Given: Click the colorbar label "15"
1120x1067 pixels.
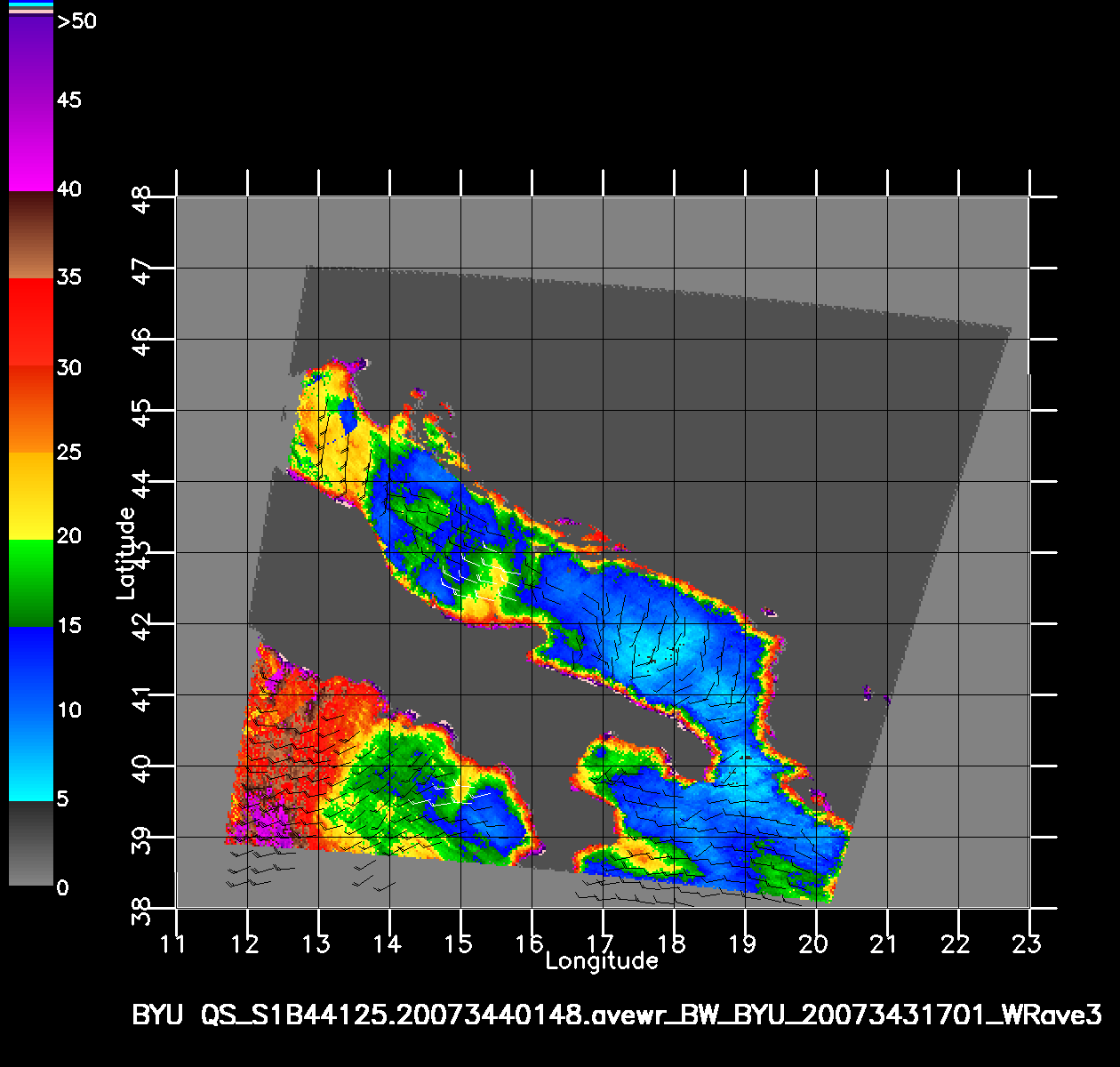Looking at the screenshot, I should click(x=68, y=625).
